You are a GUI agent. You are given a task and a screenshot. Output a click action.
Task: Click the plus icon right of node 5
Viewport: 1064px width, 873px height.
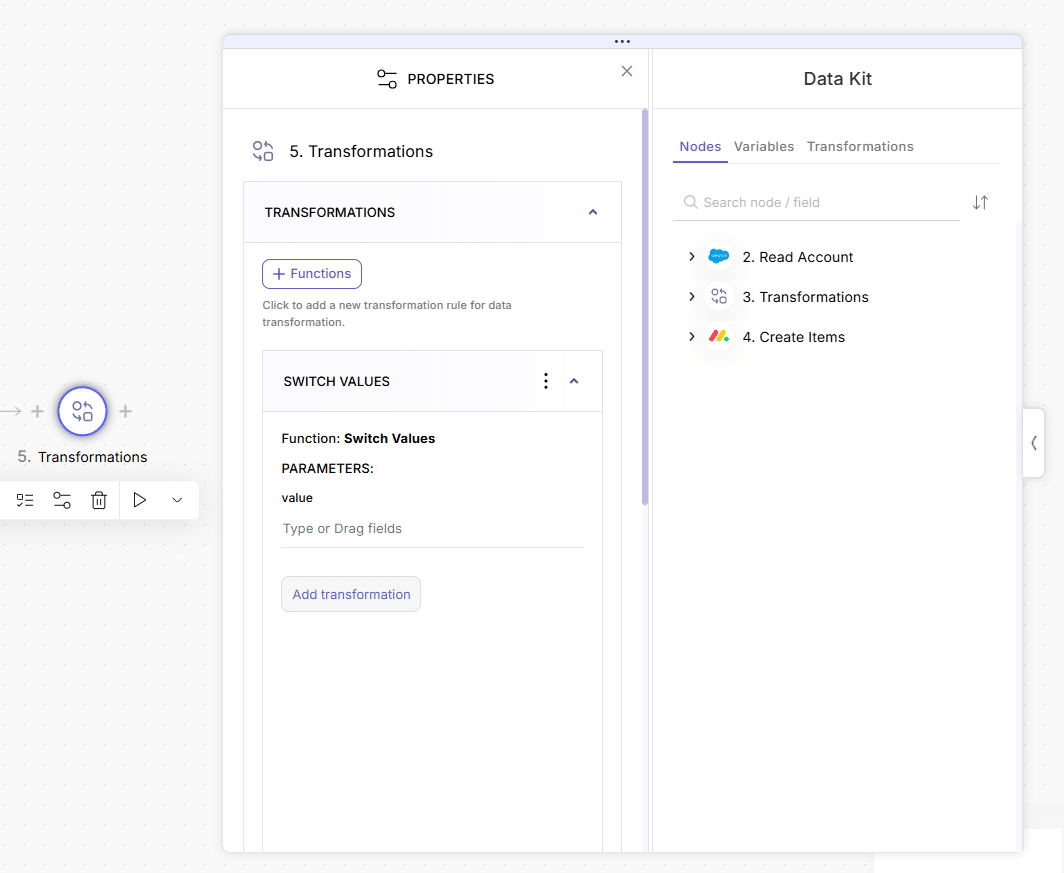[x=126, y=411]
